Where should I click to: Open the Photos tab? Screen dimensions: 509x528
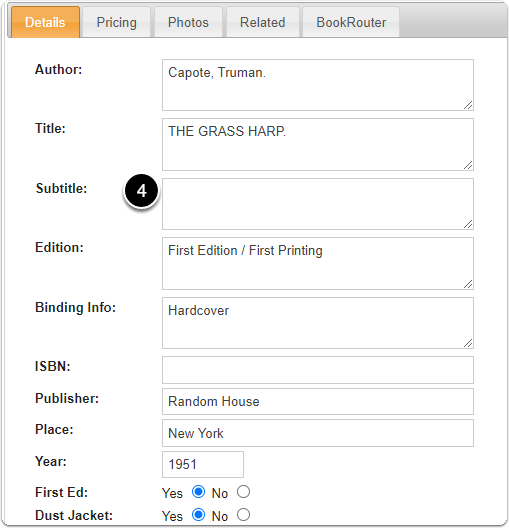188,22
